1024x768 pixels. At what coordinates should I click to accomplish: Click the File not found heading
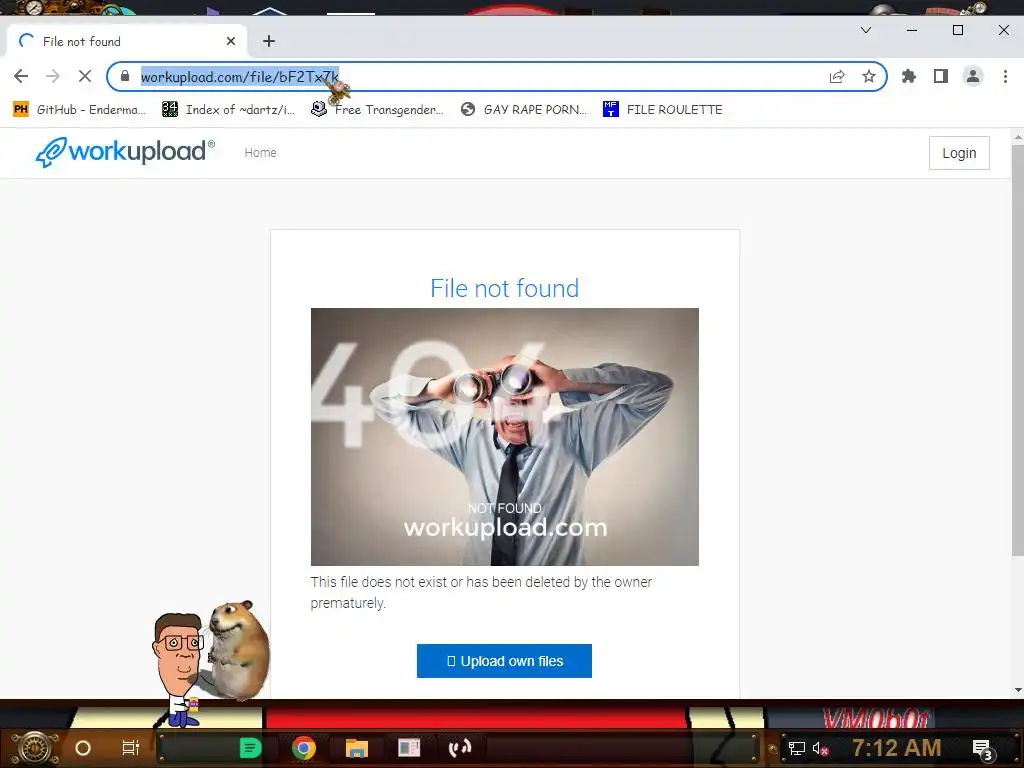[504, 288]
